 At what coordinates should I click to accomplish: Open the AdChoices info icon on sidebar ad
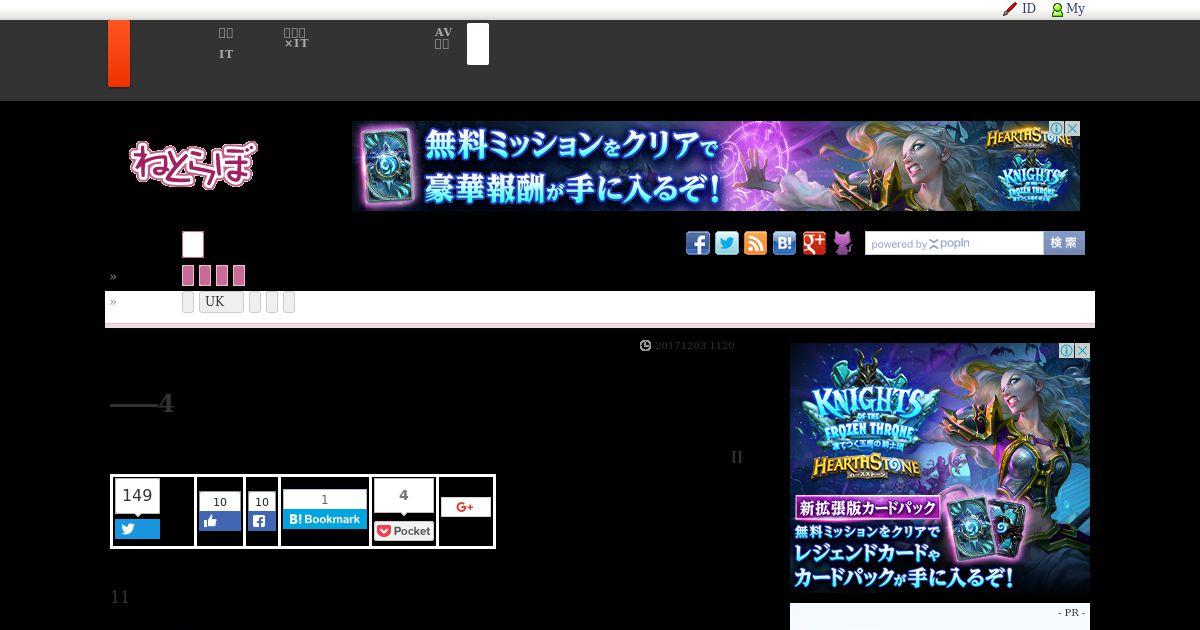point(1067,351)
